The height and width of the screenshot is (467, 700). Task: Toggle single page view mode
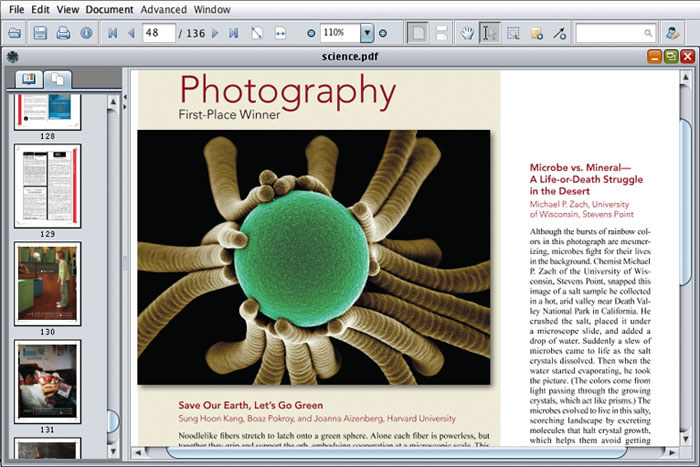pos(418,33)
